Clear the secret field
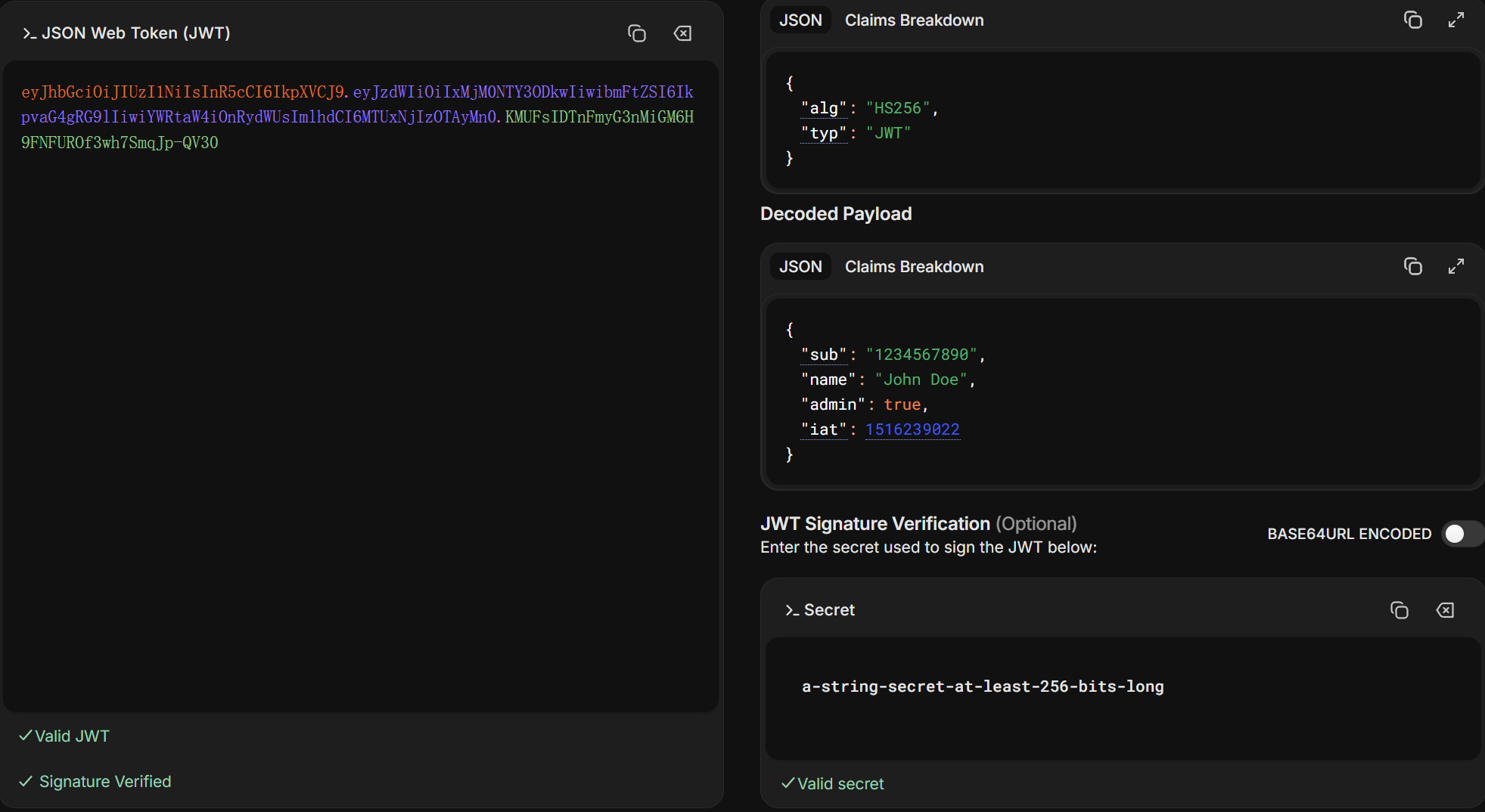 (x=1445, y=610)
